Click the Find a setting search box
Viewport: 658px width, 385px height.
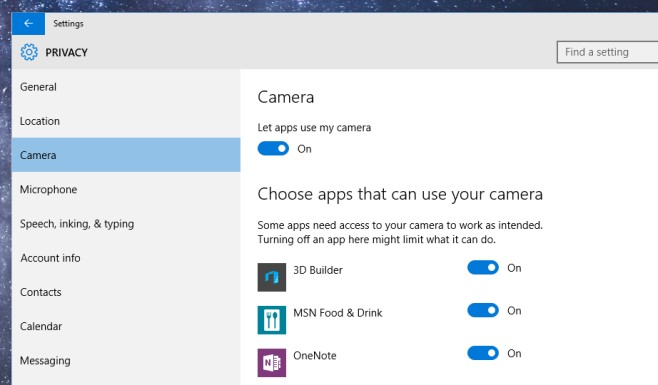pos(607,52)
